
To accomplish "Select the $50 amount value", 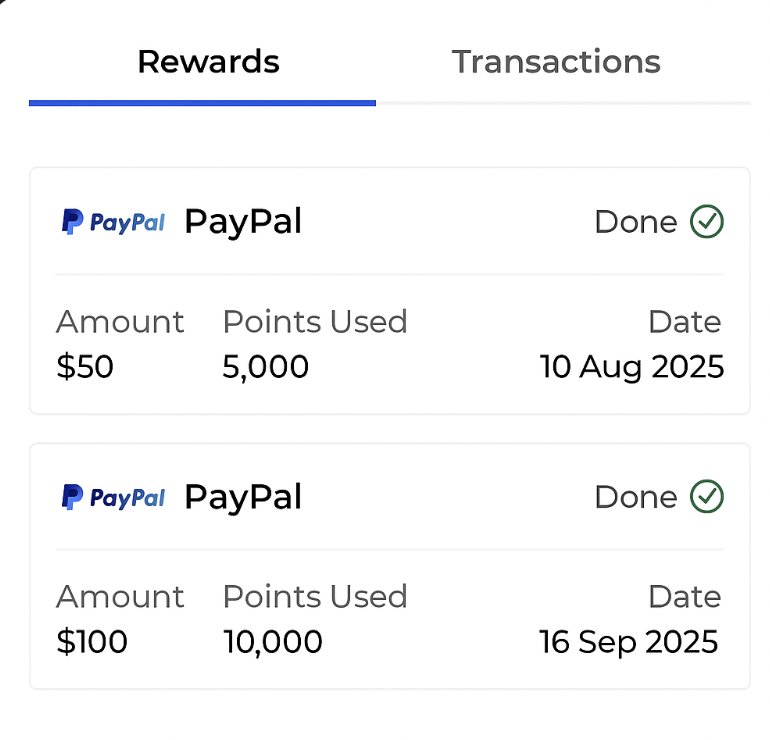I will pos(85,367).
